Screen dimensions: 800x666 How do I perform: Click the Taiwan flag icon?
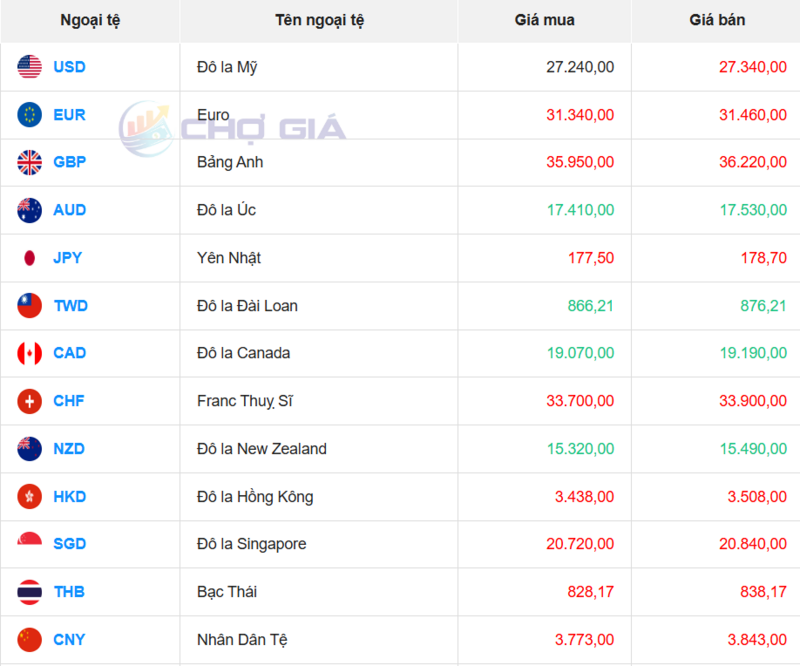29,306
